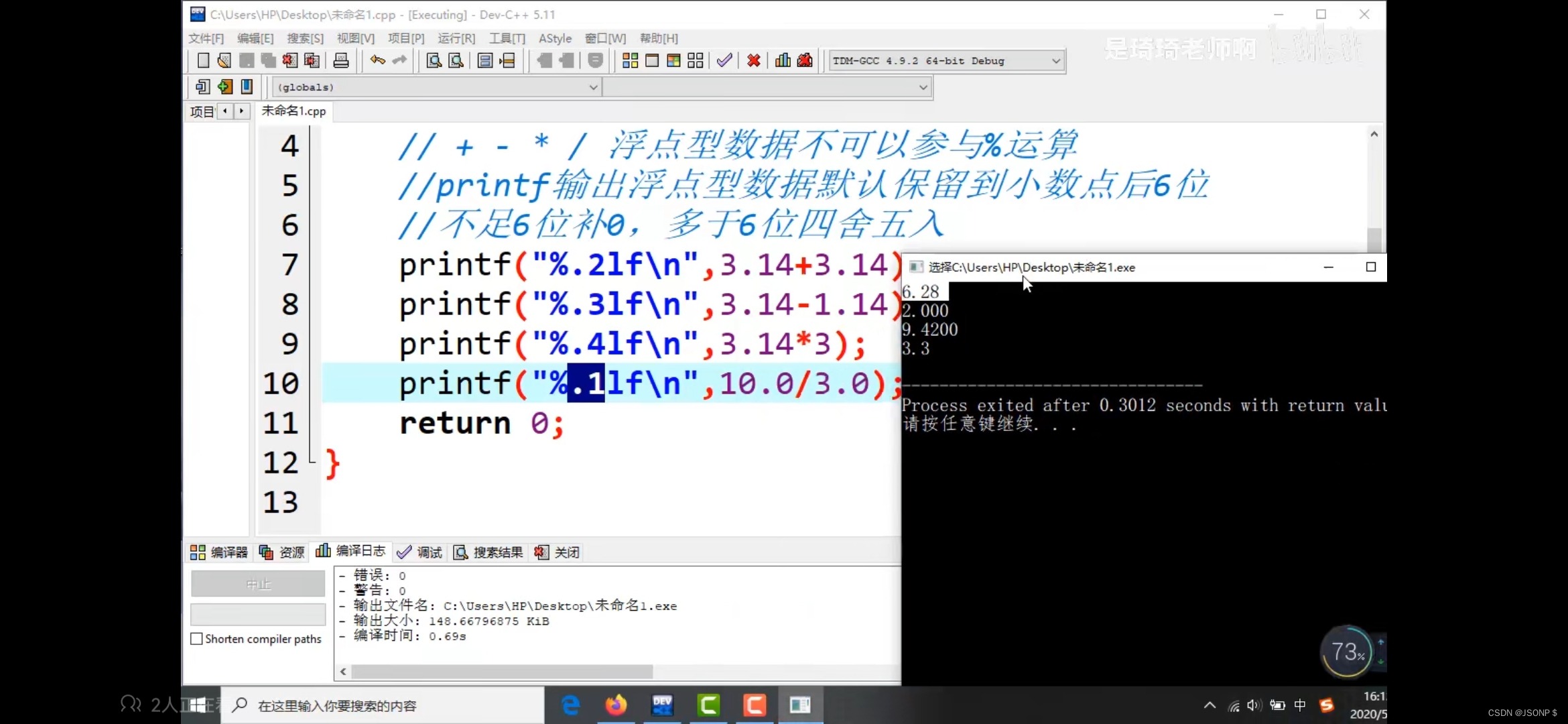Click the Find magnifier toolbar icon
This screenshot has width=1568, height=724.
(434, 61)
